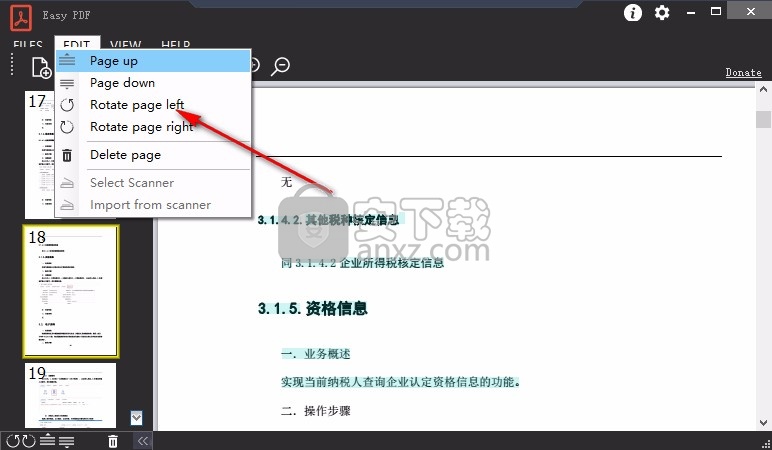Click the toolbar drag handle dots
This screenshot has height=450, width=772.
click(x=12, y=64)
